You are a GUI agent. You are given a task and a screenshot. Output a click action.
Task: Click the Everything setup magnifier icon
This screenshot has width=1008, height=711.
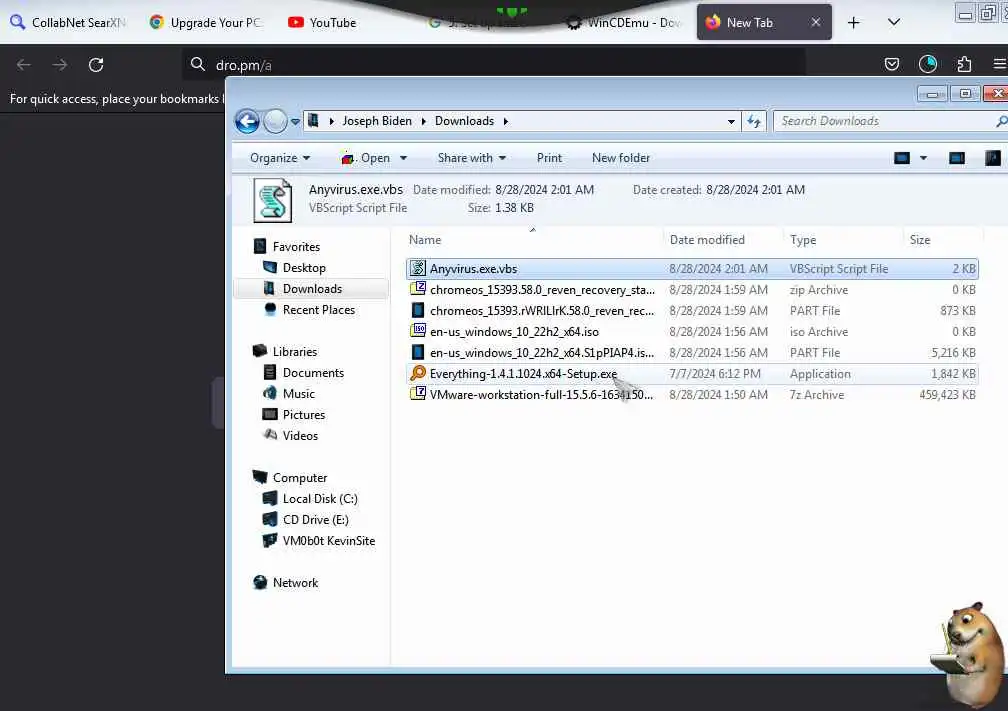pyautogui.click(x=418, y=373)
